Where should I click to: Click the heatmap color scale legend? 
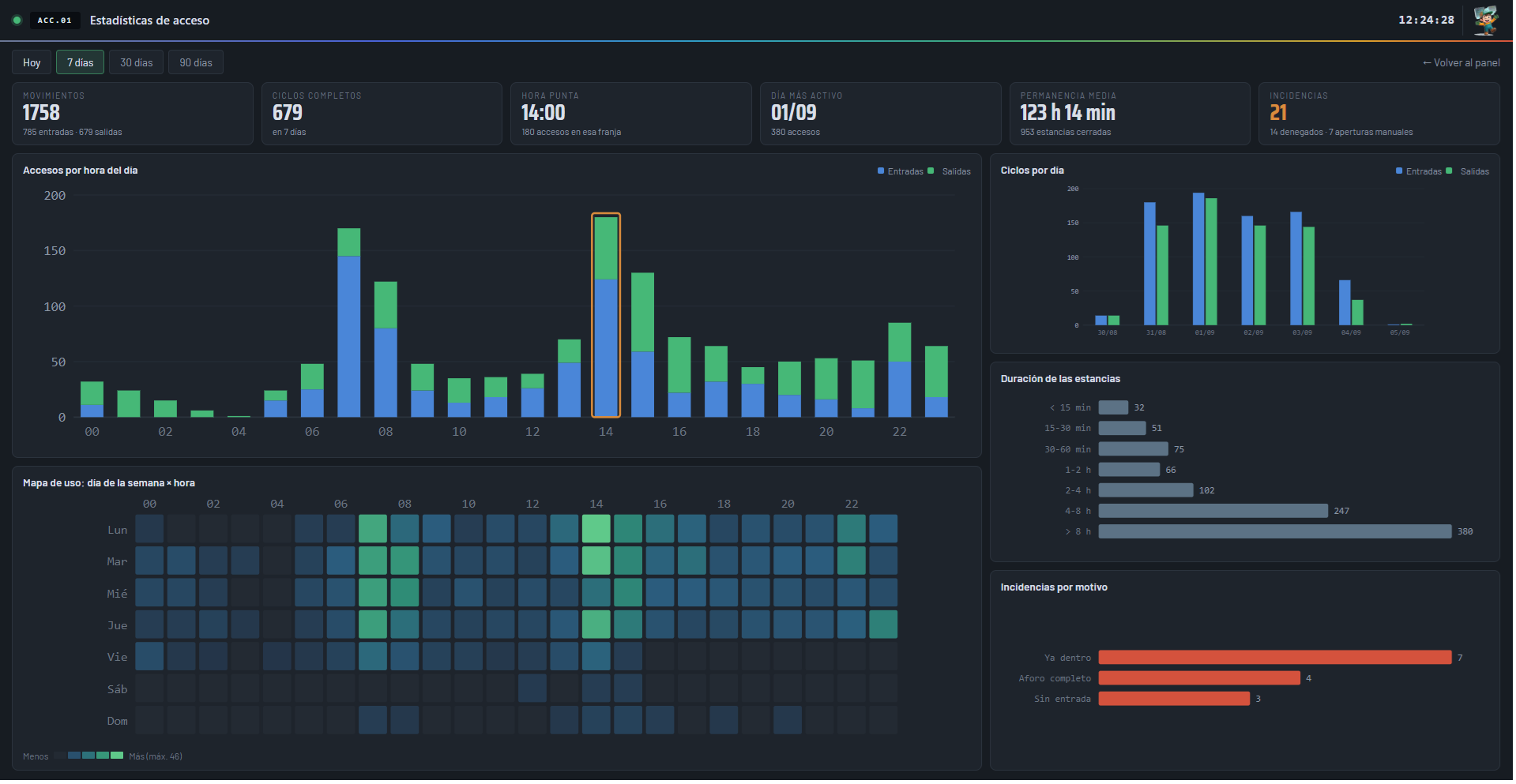[88, 756]
